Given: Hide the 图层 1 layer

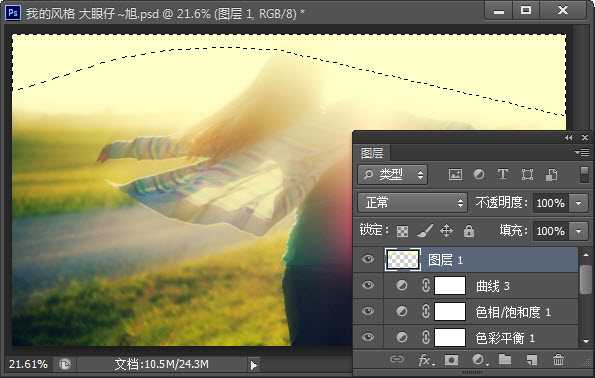Looking at the screenshot, I should 368,259.
